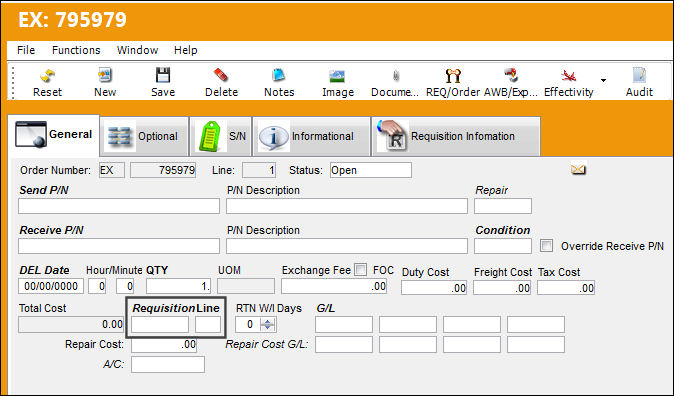Decrease RTN W/I Days with down arrow
674x396 pixels.
click(267, 328)
